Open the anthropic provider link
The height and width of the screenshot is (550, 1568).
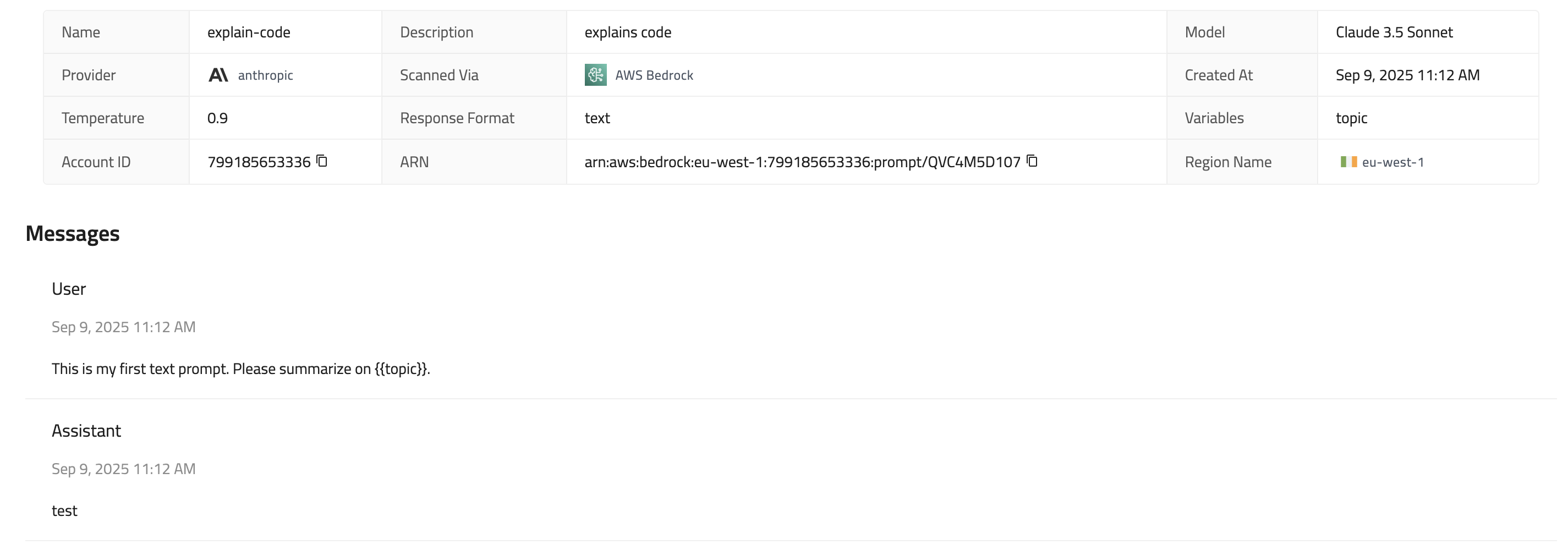[x=265, y=75]
